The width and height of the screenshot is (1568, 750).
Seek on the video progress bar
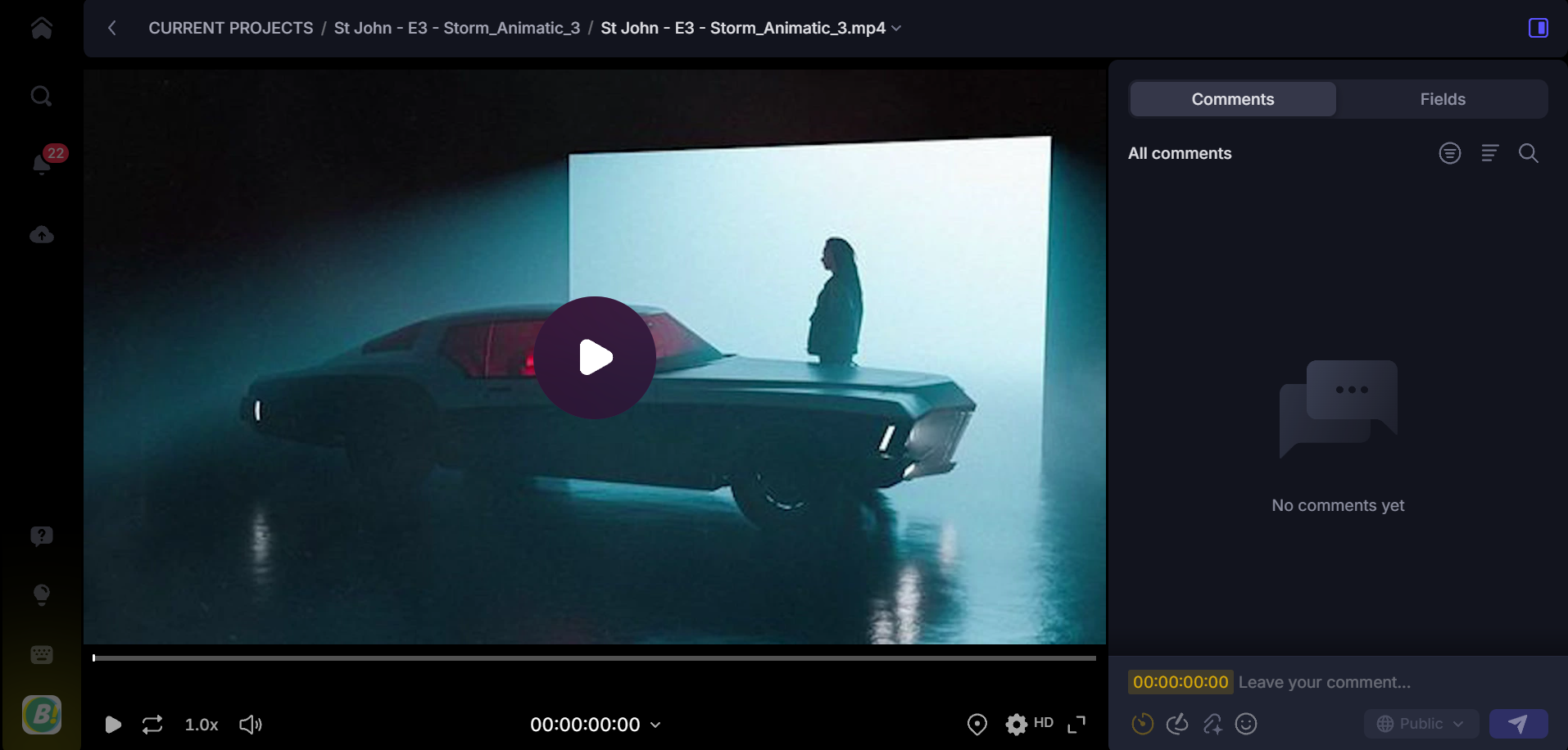pos(595,657)
